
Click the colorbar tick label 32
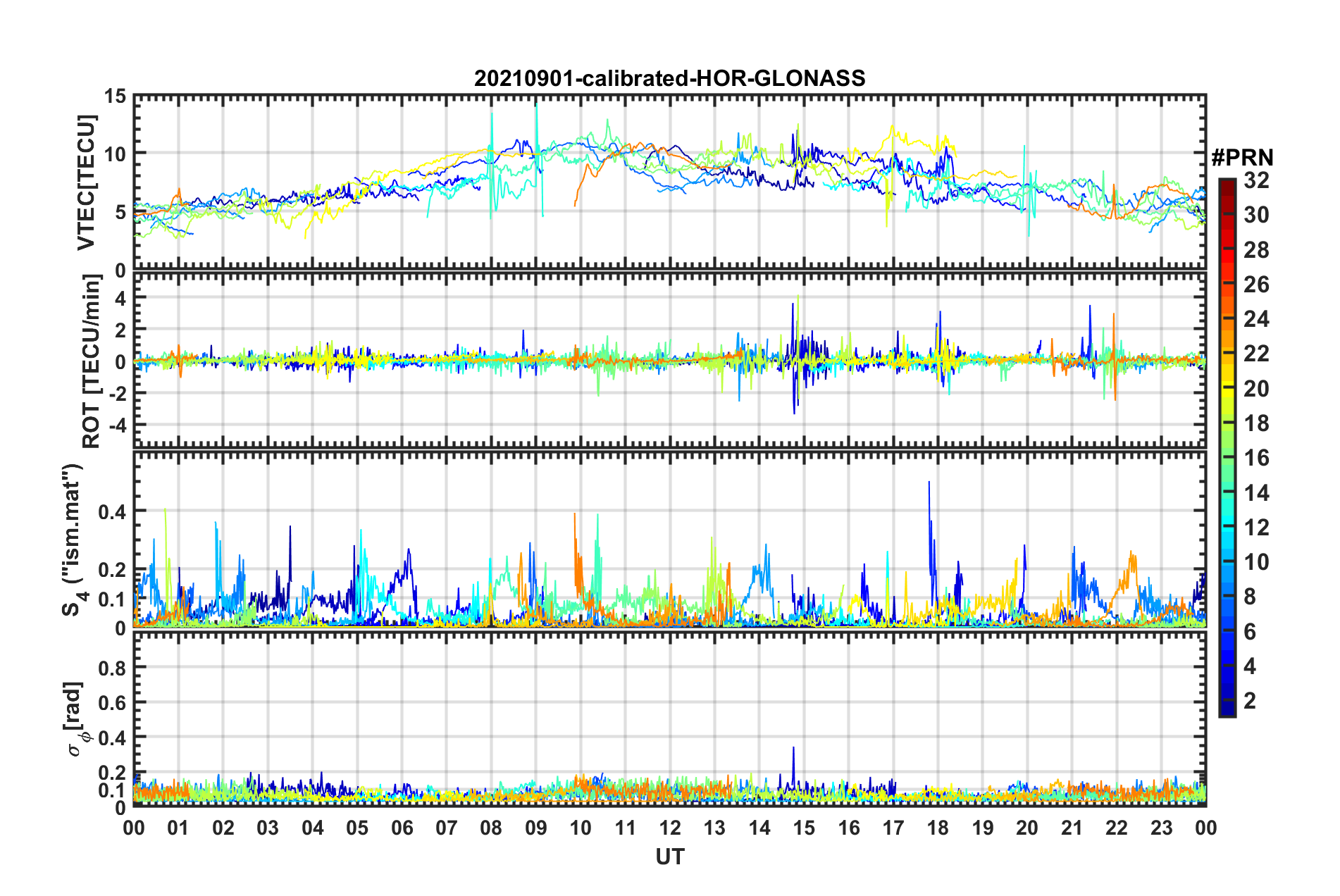[x=1255, y=181]
